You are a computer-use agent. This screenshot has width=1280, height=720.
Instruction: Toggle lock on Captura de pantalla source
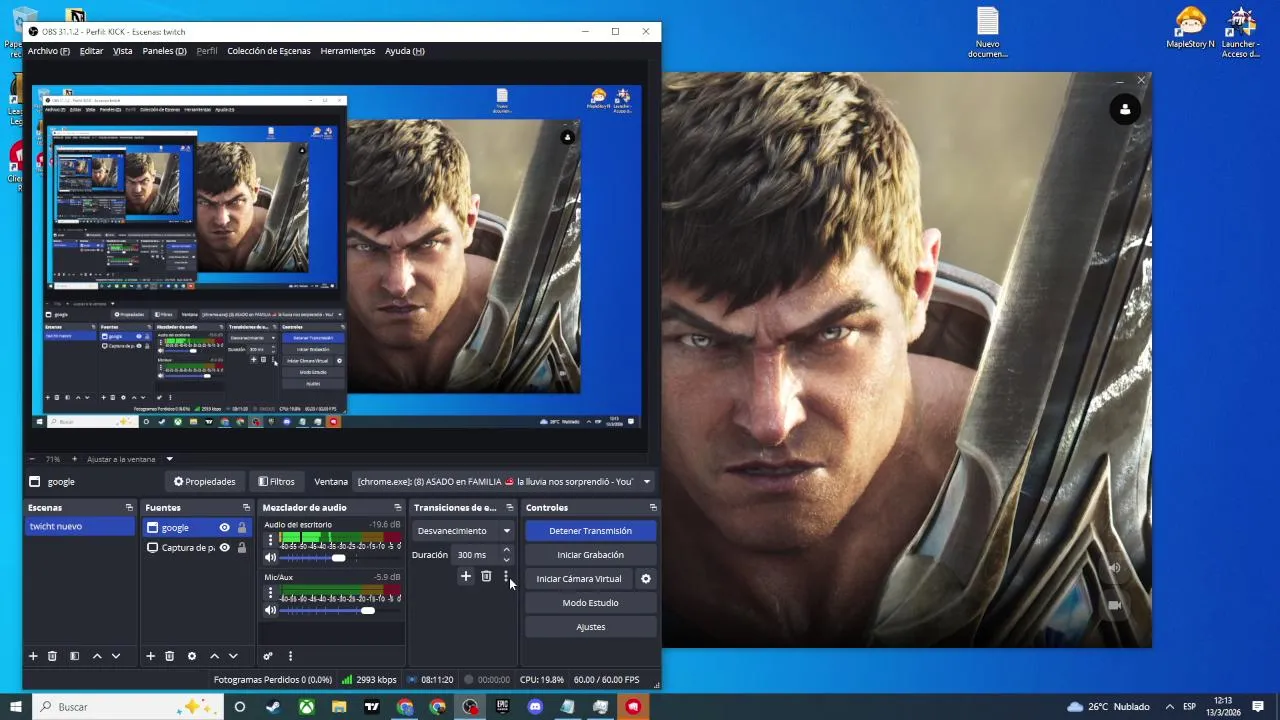[241, 547]
